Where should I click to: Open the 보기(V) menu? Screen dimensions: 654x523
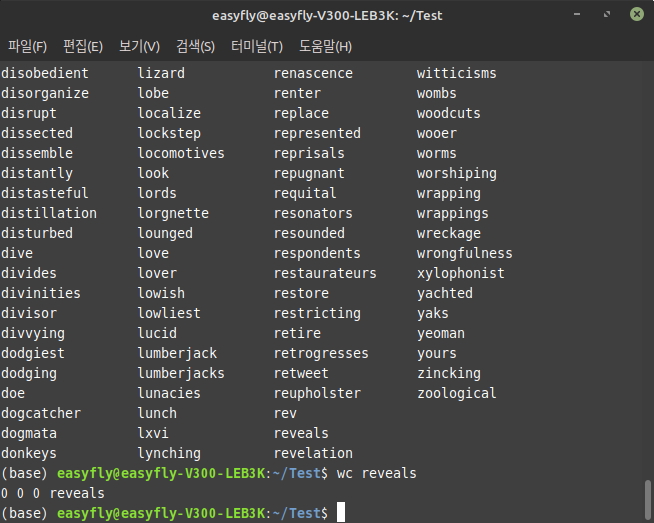139,46
